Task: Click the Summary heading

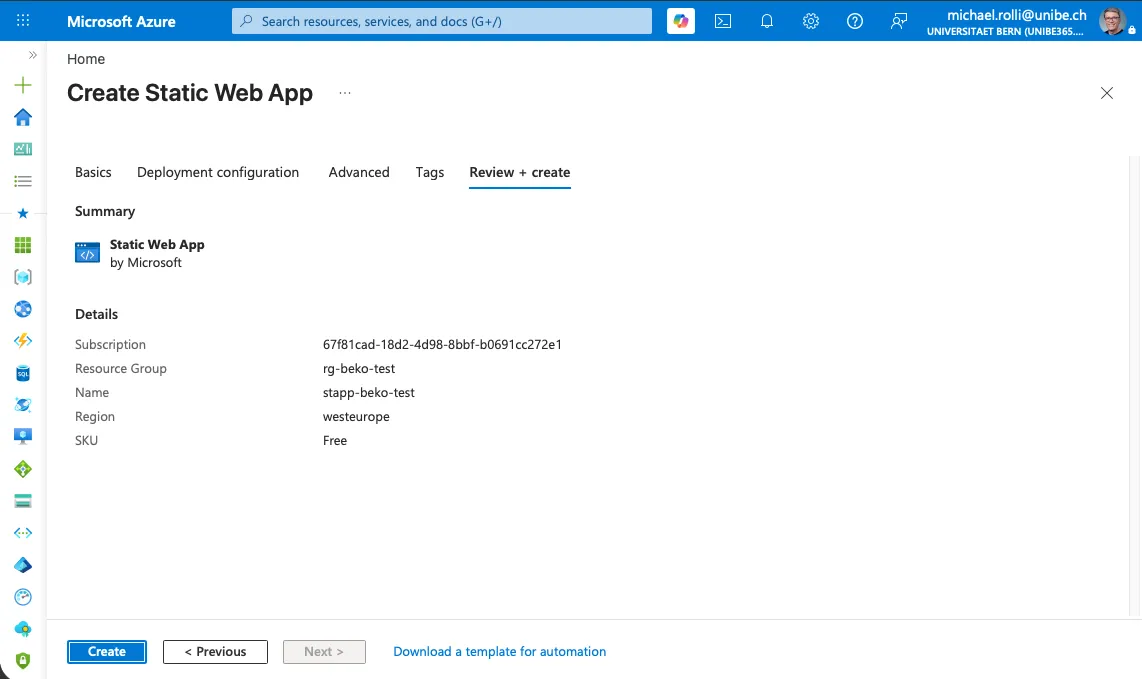Action: pyautogui.click(x=105, y=211)
